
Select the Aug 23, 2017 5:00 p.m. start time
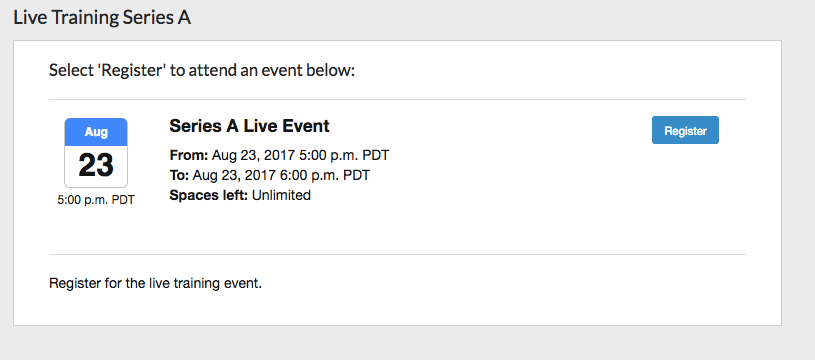[300, 155]
